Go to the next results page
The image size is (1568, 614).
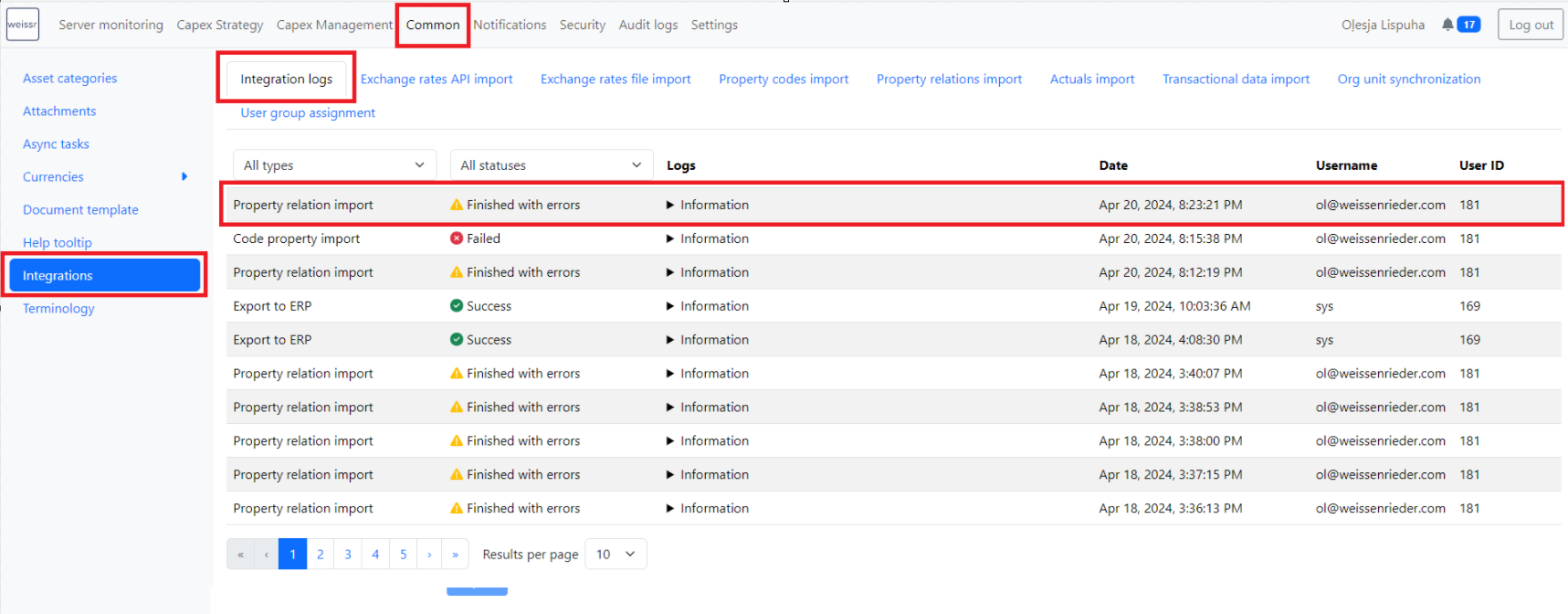coord(429,555)
